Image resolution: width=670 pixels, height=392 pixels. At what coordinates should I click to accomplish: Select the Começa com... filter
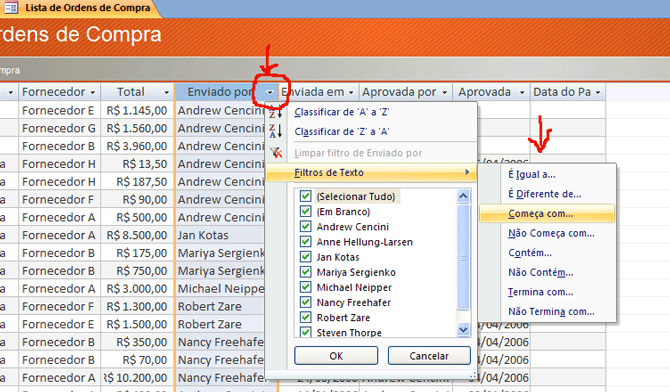point(547,213)
